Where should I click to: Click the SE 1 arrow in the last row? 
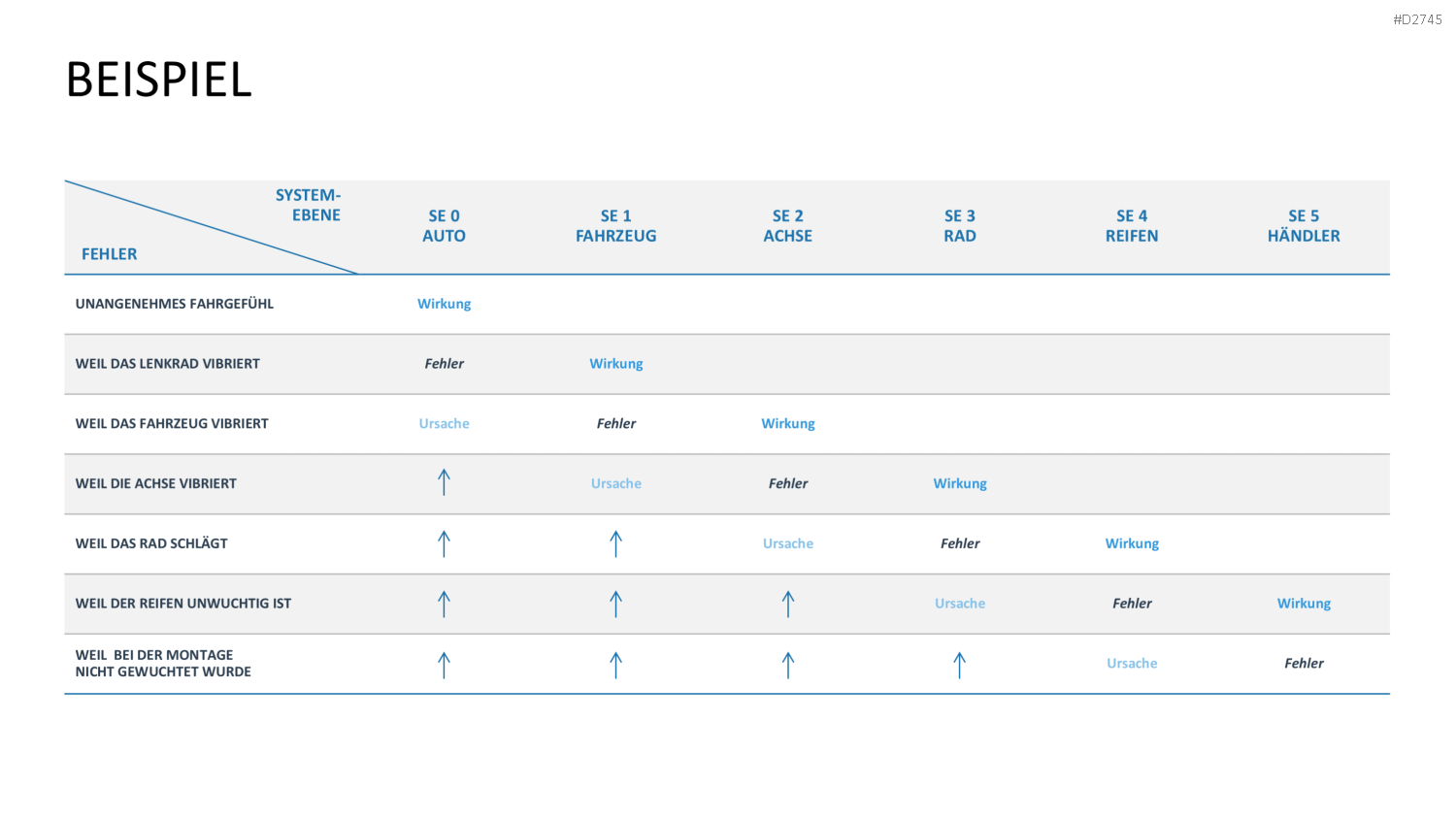(x=615, y=665)
